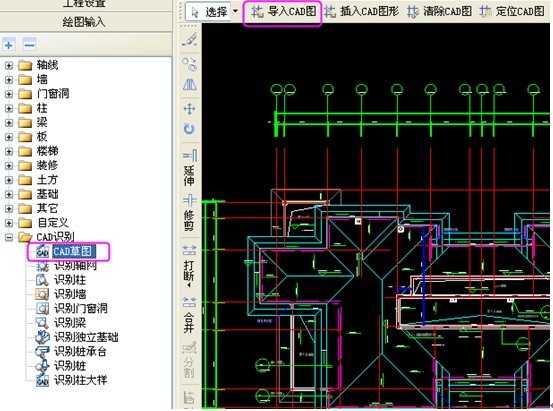The height and width of the screenshot is (411, 553).
Task: Click the icon beside 识别桩承台
Action: click(42, 352)
